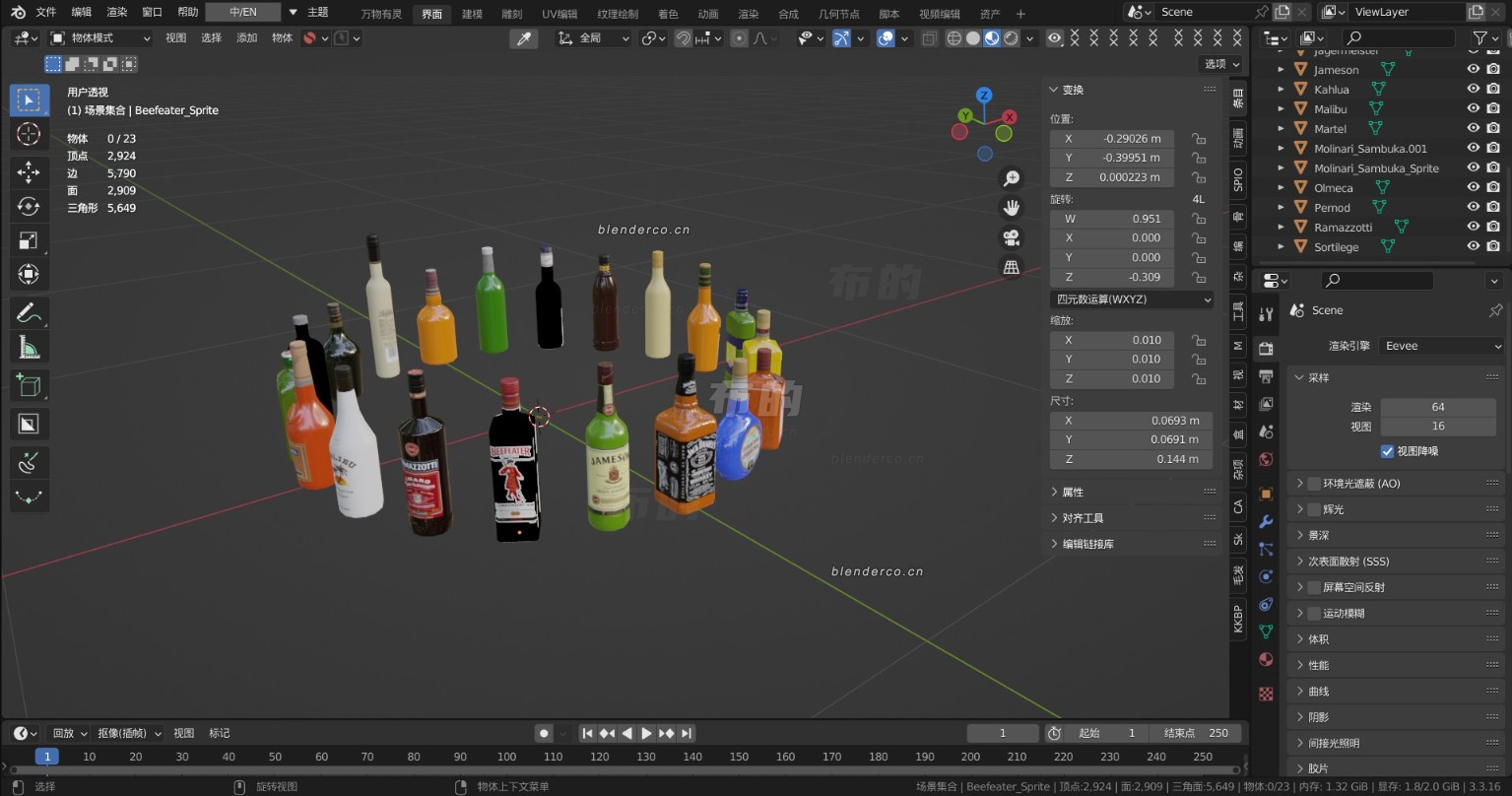Open the Texture properties checker icon

pos(1267,694)
